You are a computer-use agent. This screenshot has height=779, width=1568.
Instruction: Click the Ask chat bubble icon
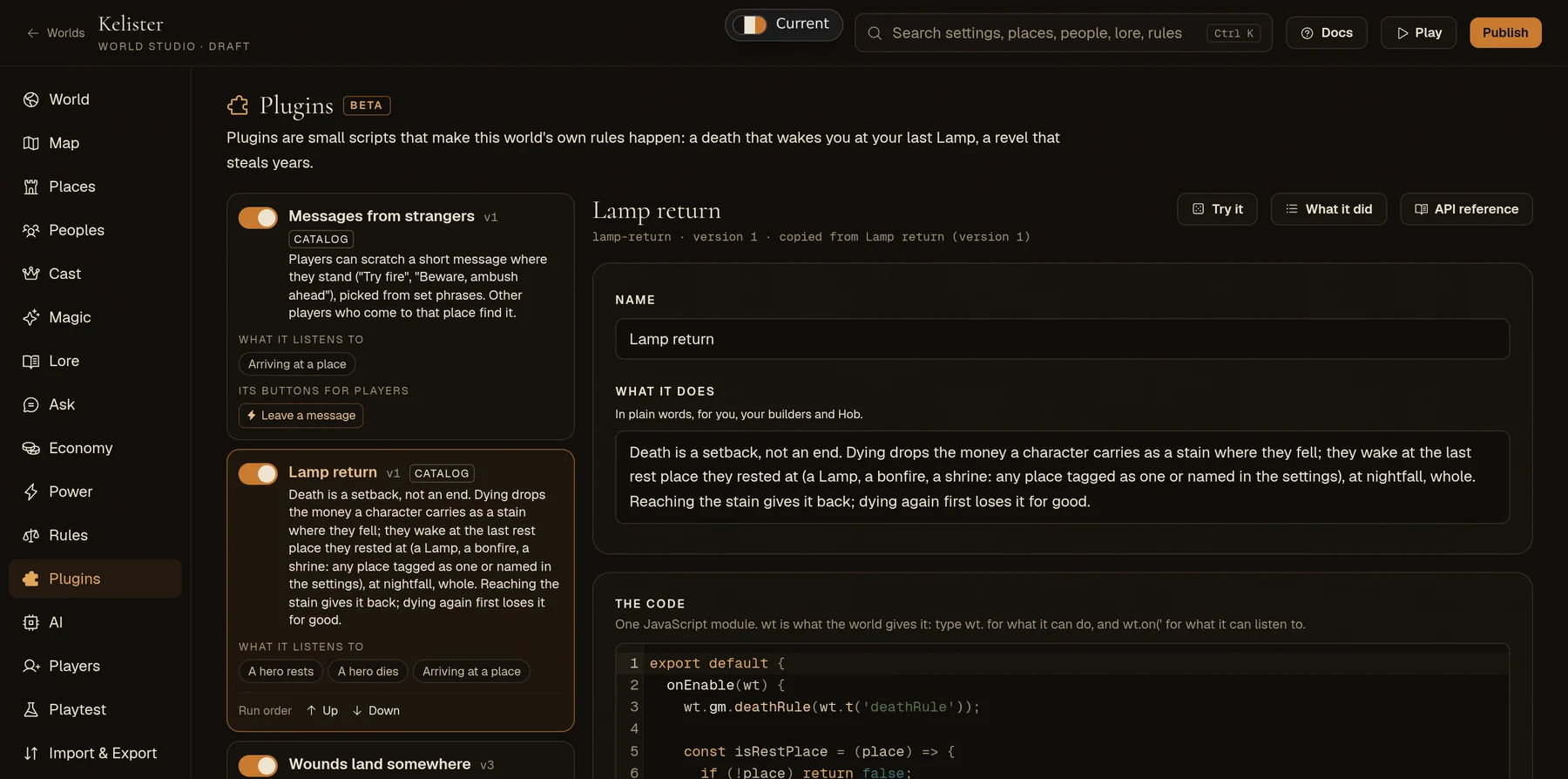[x=31, y=404]
